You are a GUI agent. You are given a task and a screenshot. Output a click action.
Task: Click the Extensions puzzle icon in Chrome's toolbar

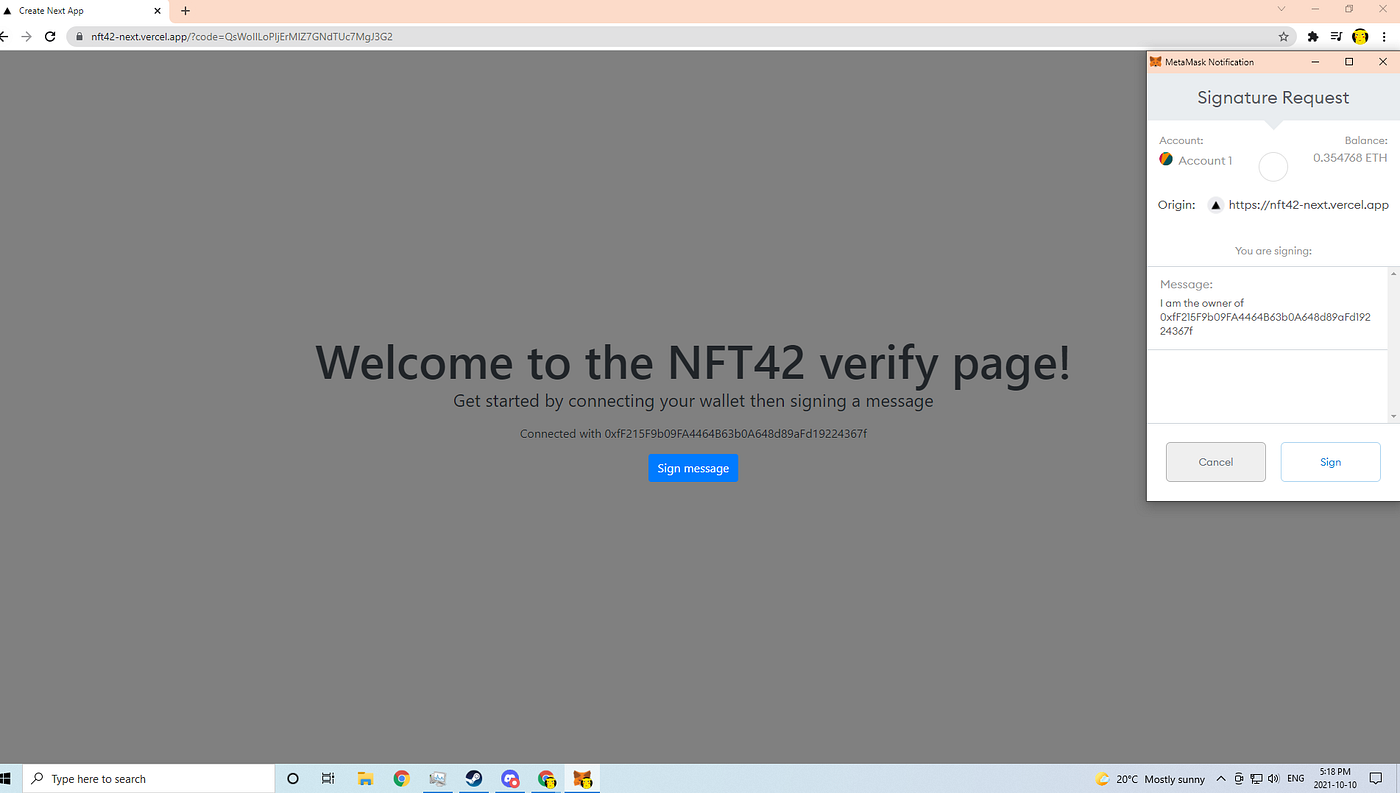[1312, 36]
